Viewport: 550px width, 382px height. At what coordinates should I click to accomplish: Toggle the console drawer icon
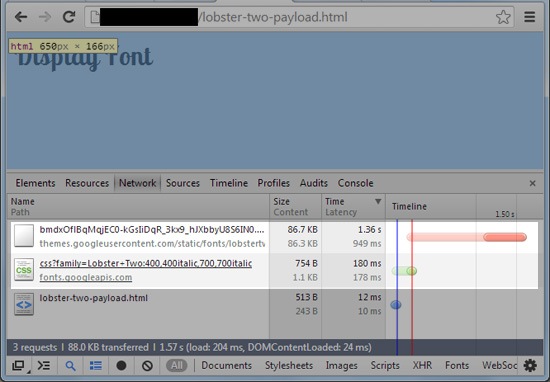click(44, 366)
